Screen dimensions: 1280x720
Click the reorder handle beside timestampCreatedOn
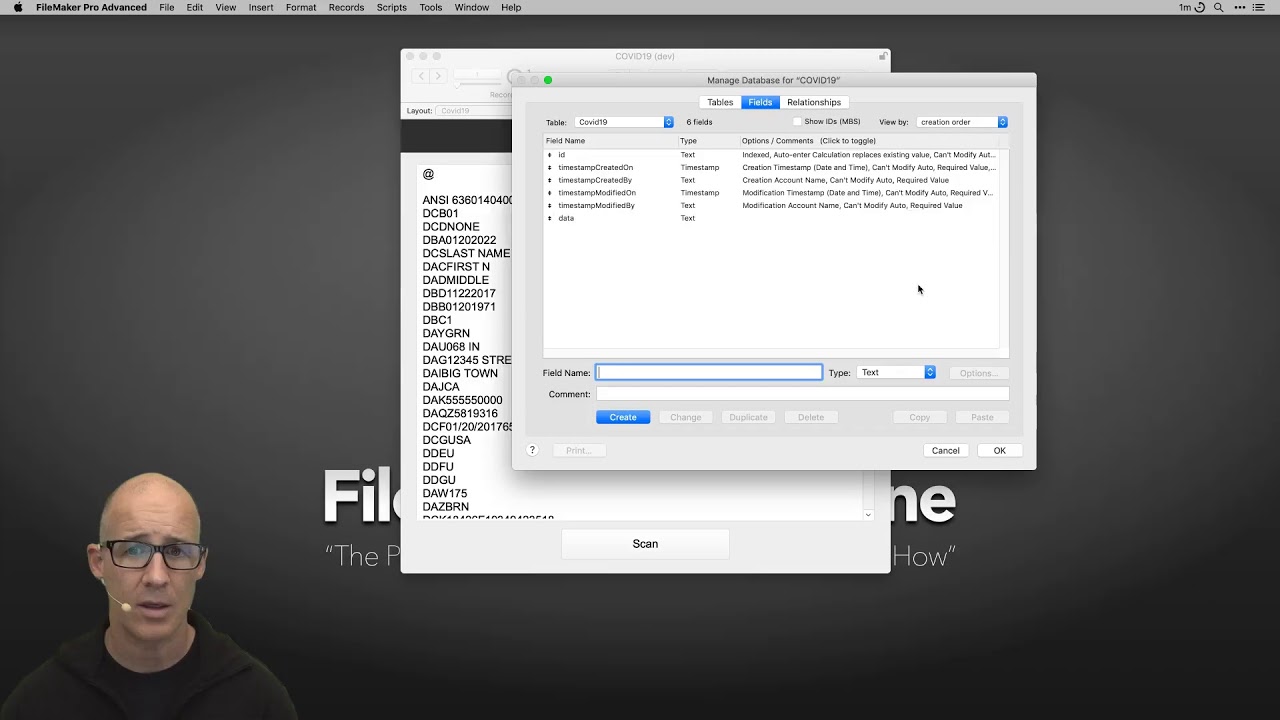[550, 168]
